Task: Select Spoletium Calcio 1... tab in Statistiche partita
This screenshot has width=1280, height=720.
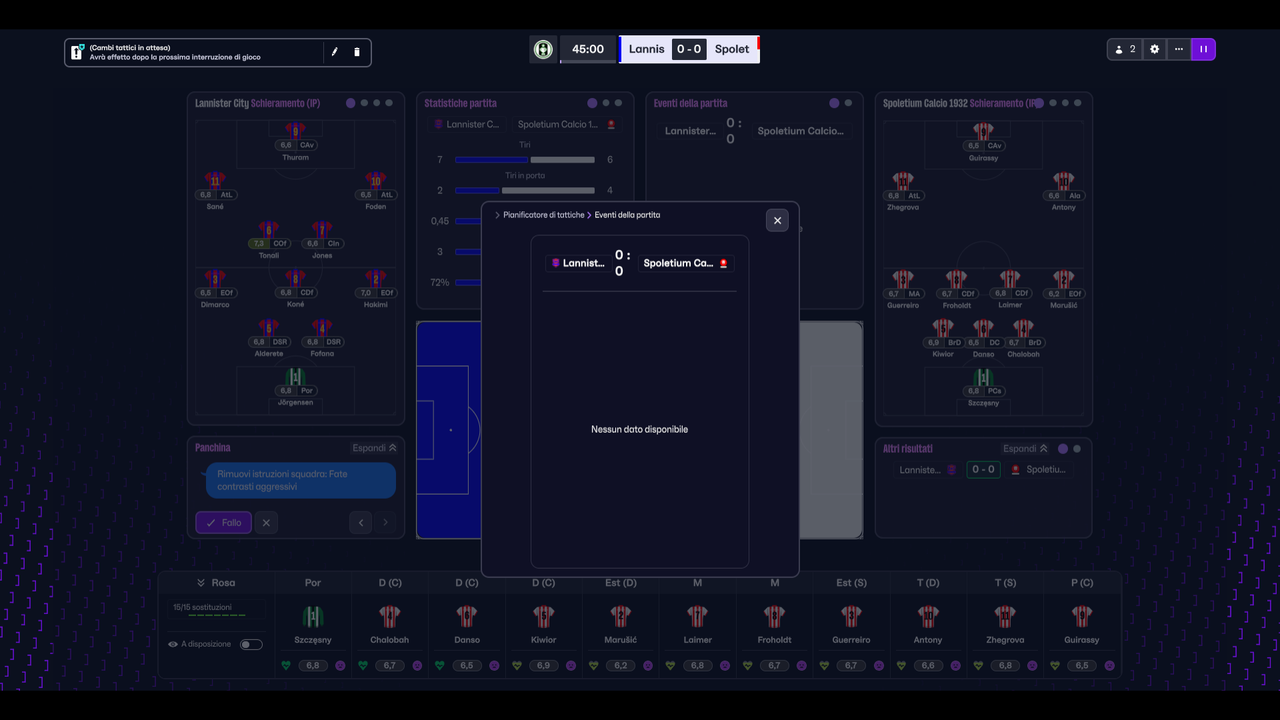Action: 565,125
